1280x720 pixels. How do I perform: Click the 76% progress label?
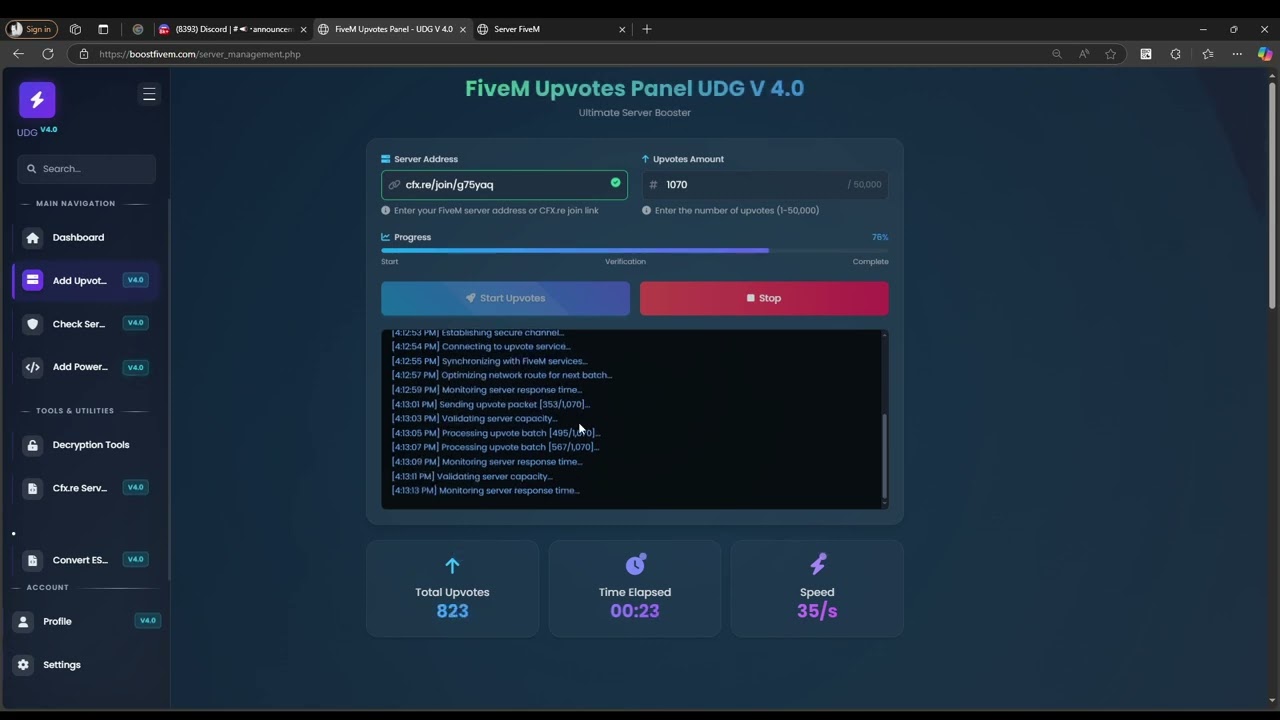[880, 237]
